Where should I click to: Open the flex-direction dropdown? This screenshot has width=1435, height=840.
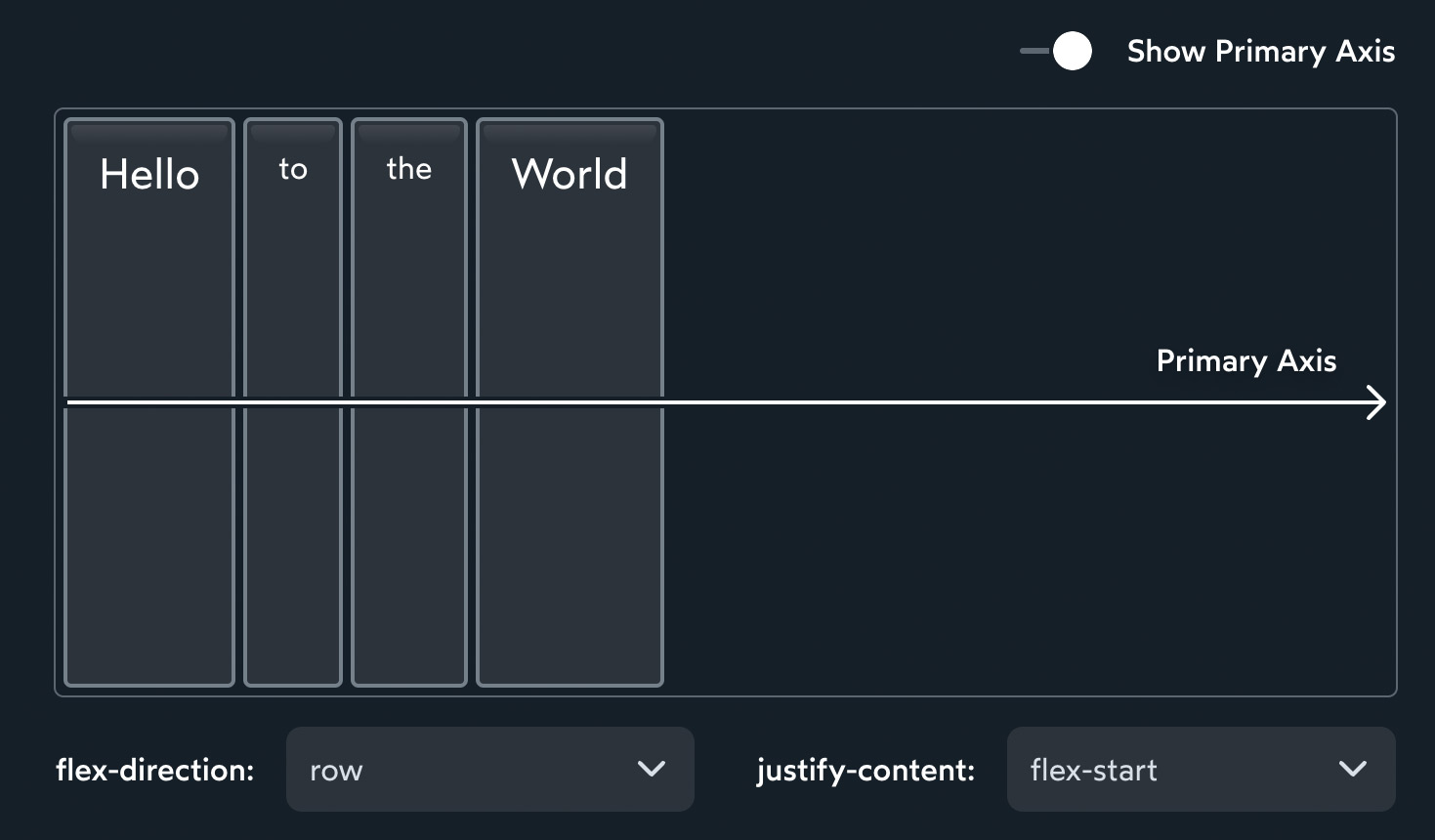click(488, 770)
